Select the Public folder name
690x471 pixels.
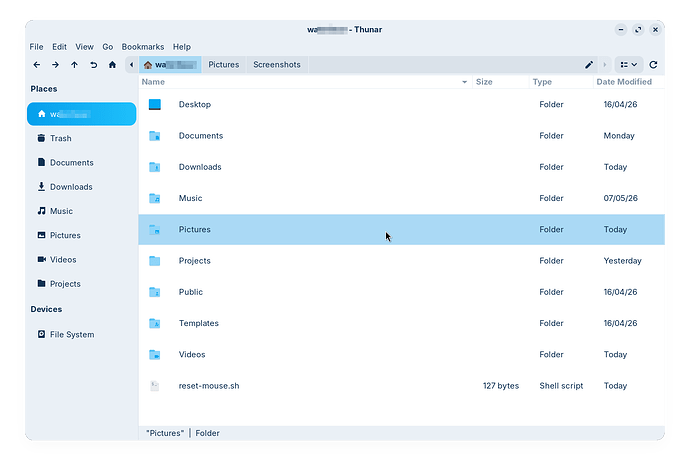[x=191, y=292]
